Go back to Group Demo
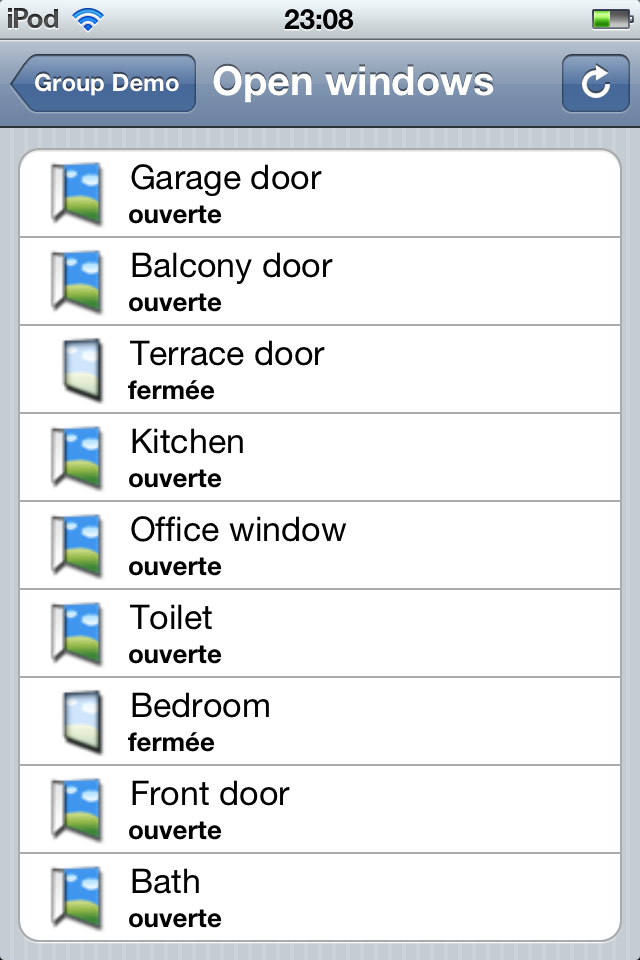Image resolution: width=640 pixels, height=960 pixels. (104, 83)
